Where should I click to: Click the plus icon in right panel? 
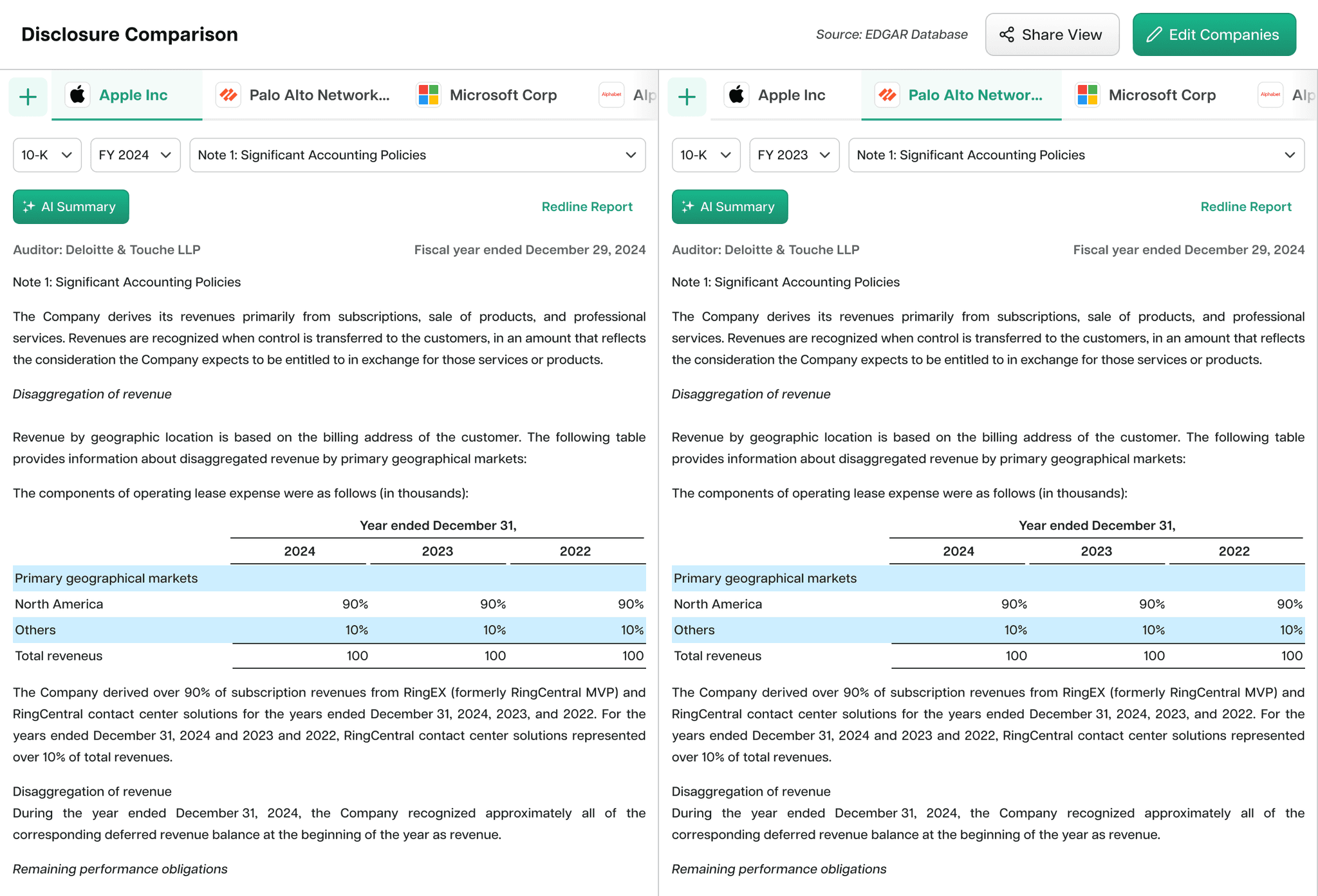pos(687,97)
